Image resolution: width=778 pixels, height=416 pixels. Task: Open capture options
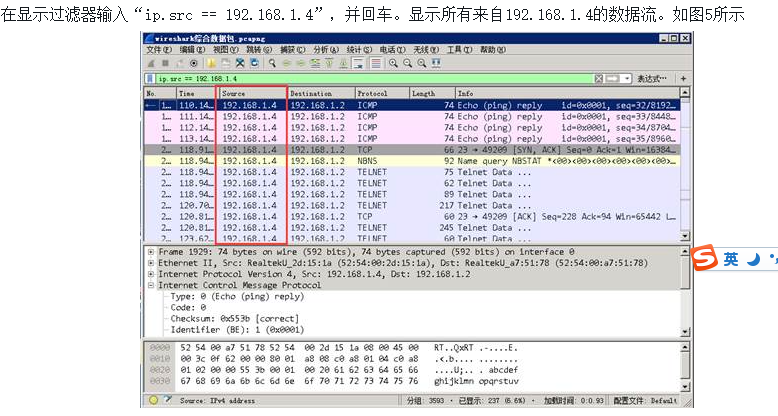(x=194, y=64)
